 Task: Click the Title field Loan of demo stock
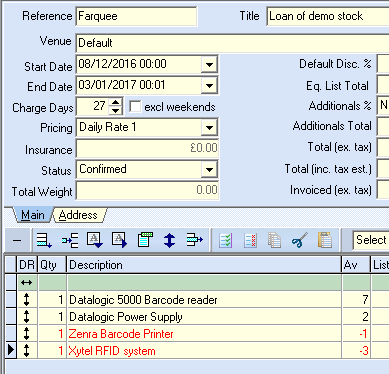[328, 16]
